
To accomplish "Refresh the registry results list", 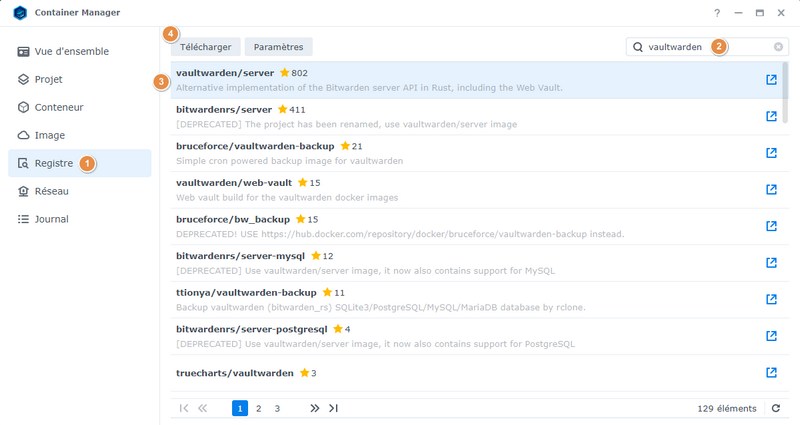I will (776, 408).
